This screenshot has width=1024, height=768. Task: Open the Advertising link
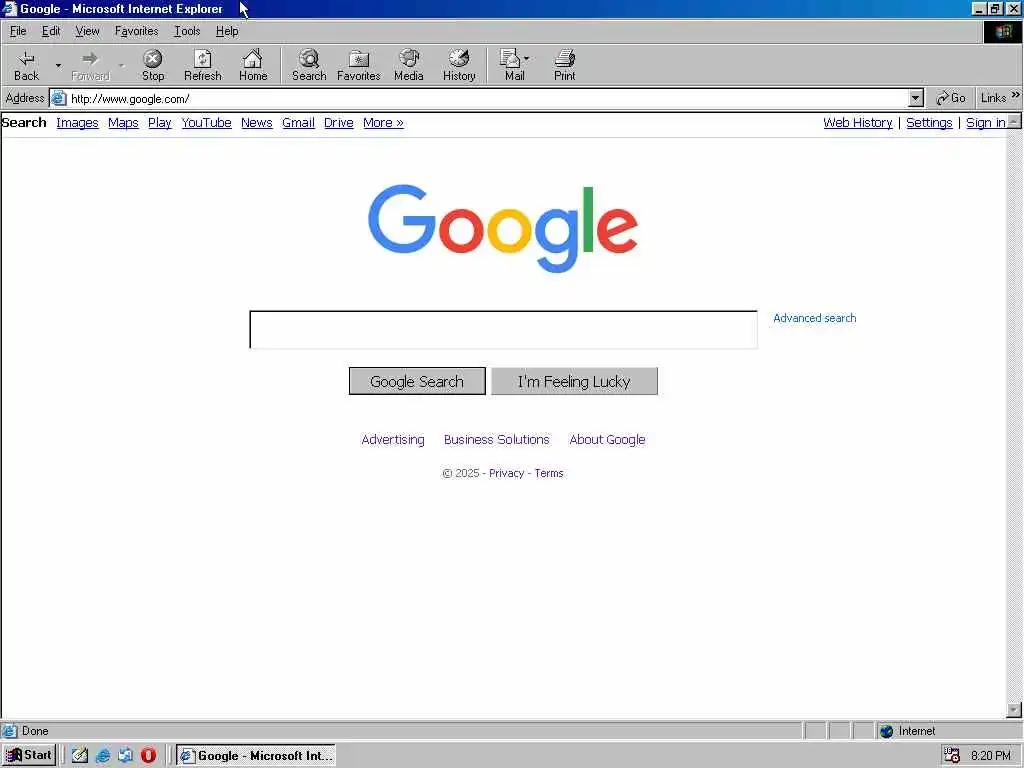(392, 440)
